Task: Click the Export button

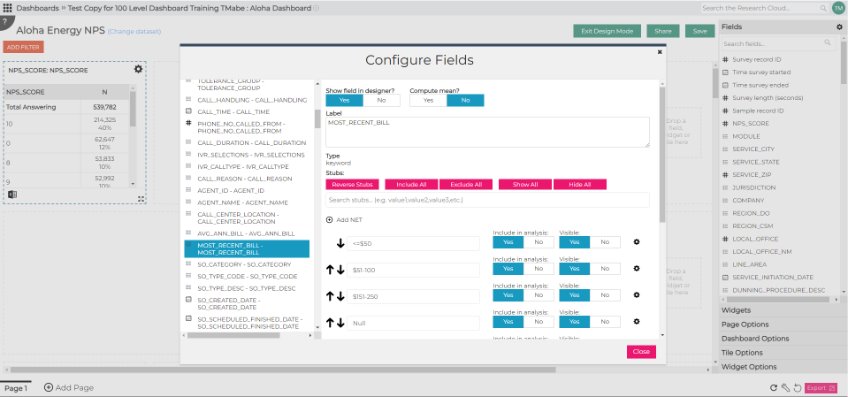Action: pos(821,388)
